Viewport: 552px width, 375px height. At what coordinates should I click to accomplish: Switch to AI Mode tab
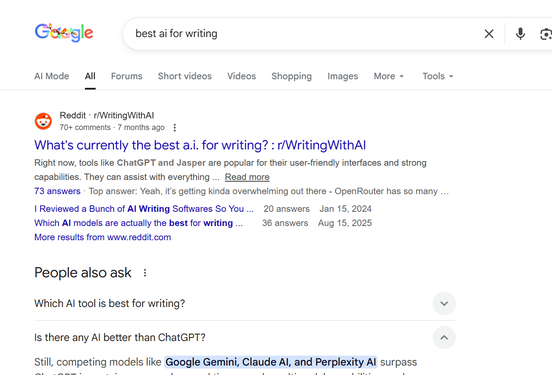click(x=52, y=76)
